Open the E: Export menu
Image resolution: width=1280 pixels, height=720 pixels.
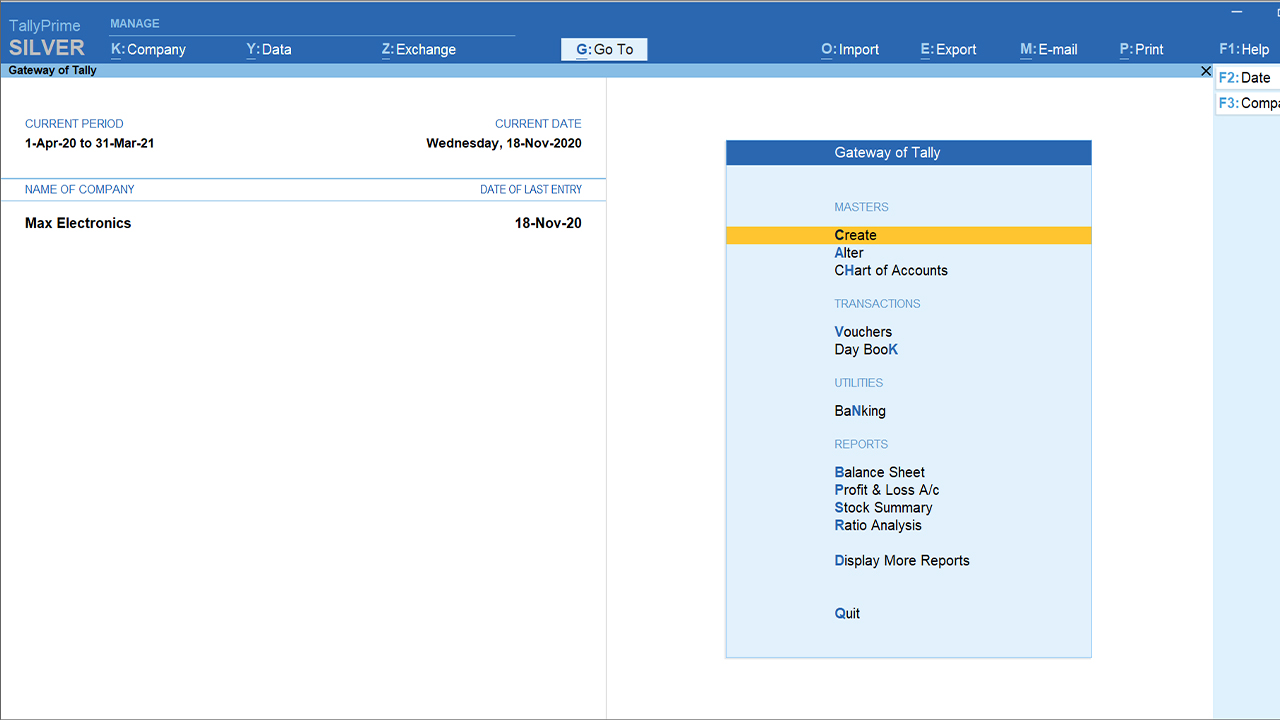(948, 49)
